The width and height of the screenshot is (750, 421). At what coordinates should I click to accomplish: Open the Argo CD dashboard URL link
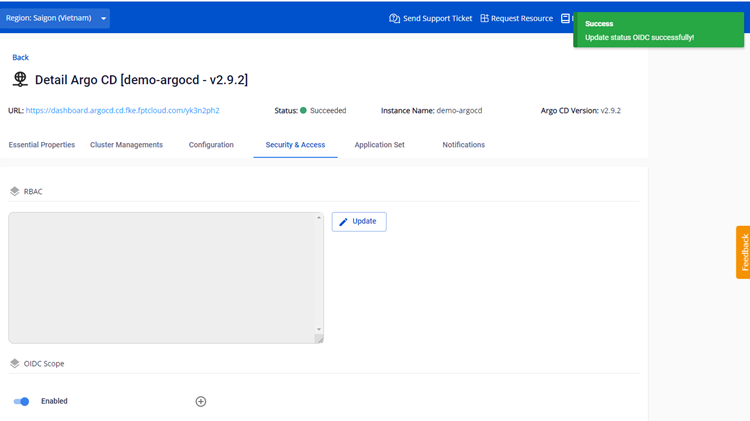(x=122, y=111)
